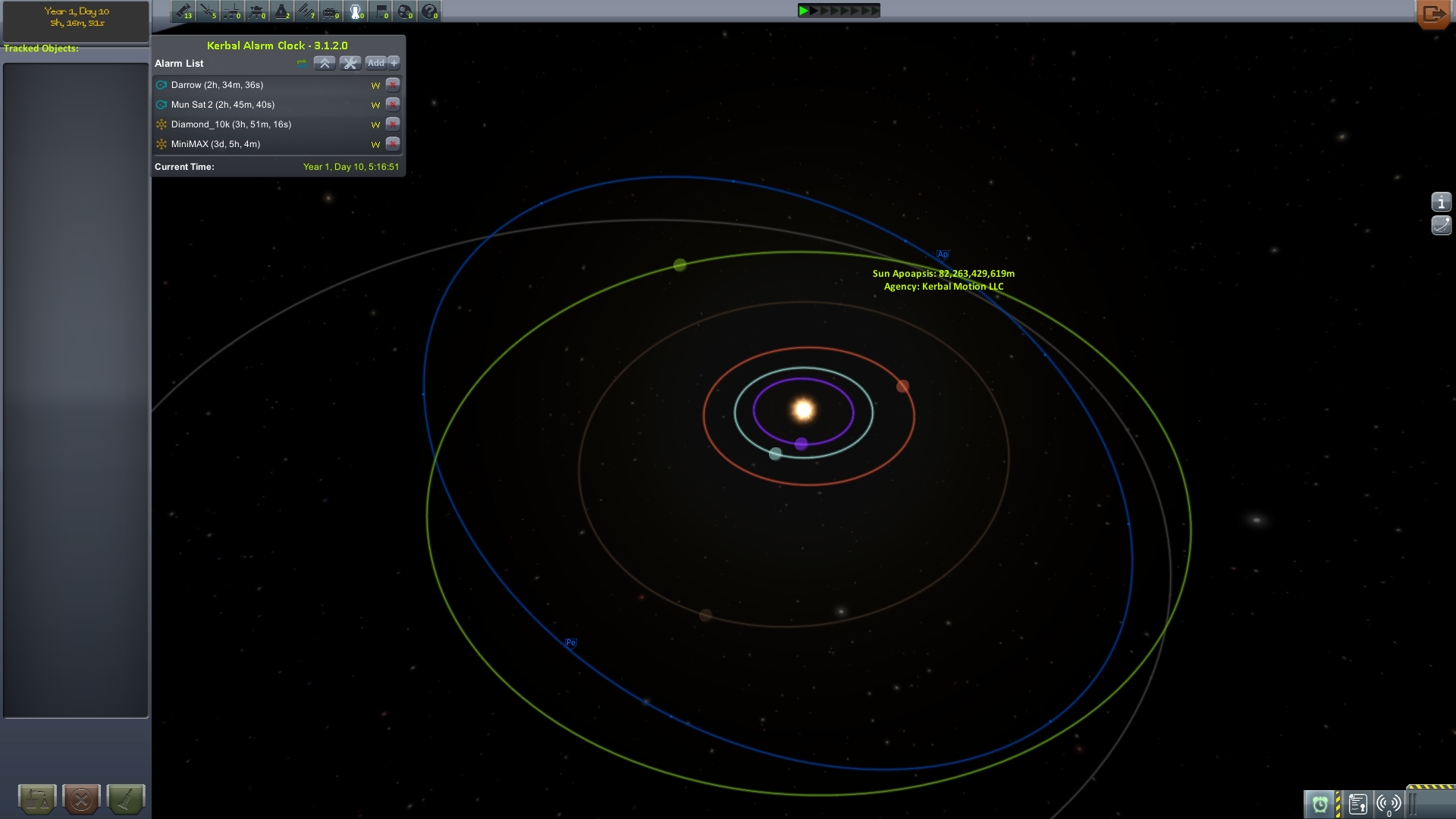
Task: Collapse the alarm list with chevron button
Action: [x=325, y=63]
